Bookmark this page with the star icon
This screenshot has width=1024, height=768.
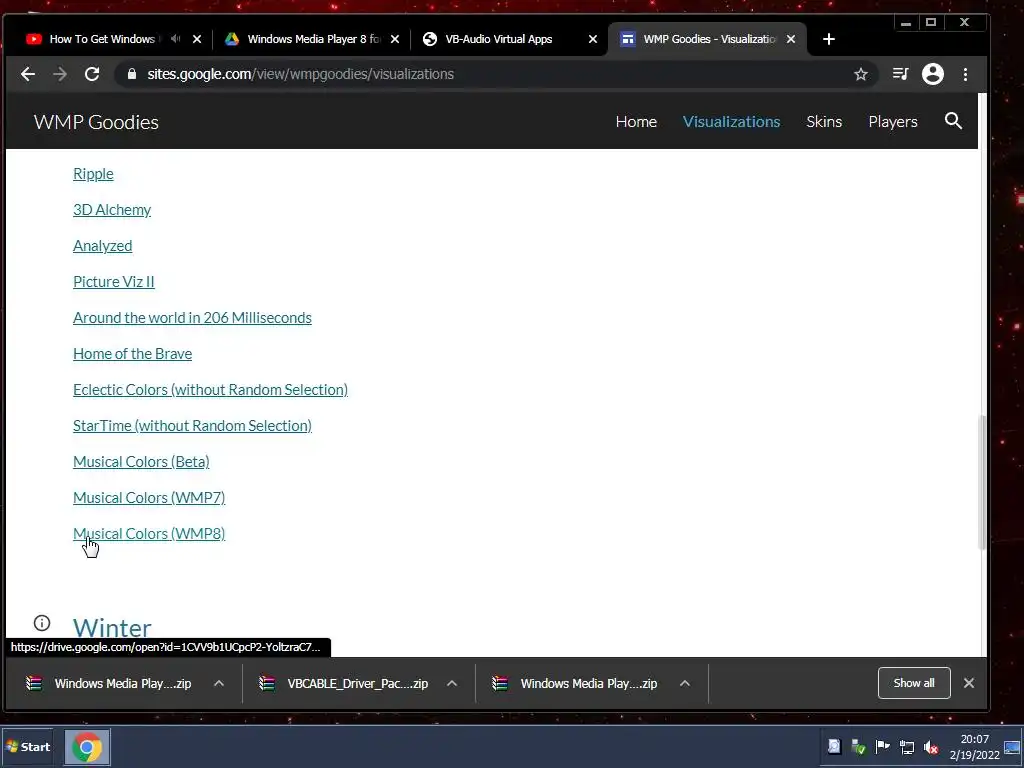click(861, 74)
